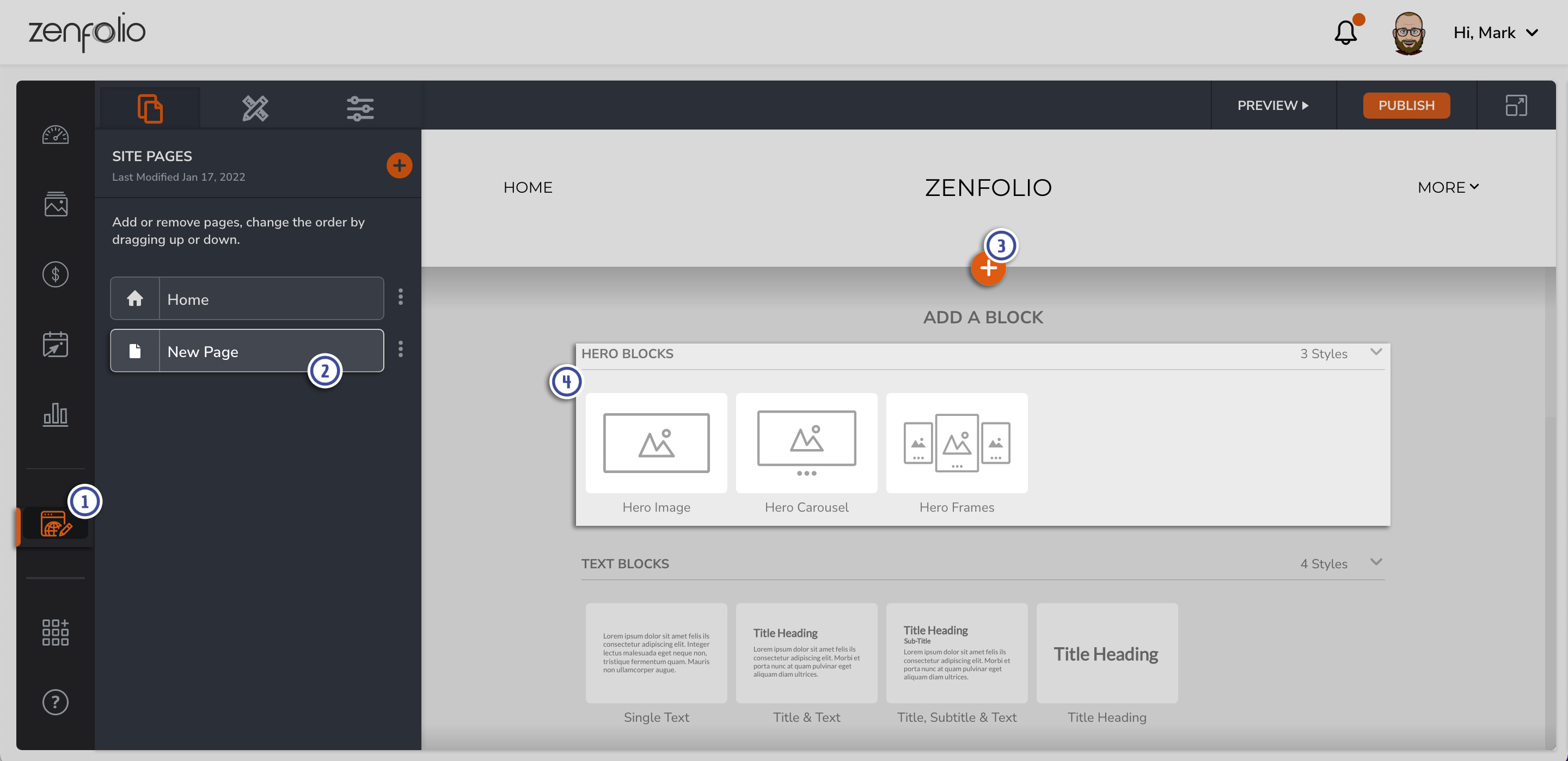
Task: Switch to the design tools tab
Action: coord(256,108)
